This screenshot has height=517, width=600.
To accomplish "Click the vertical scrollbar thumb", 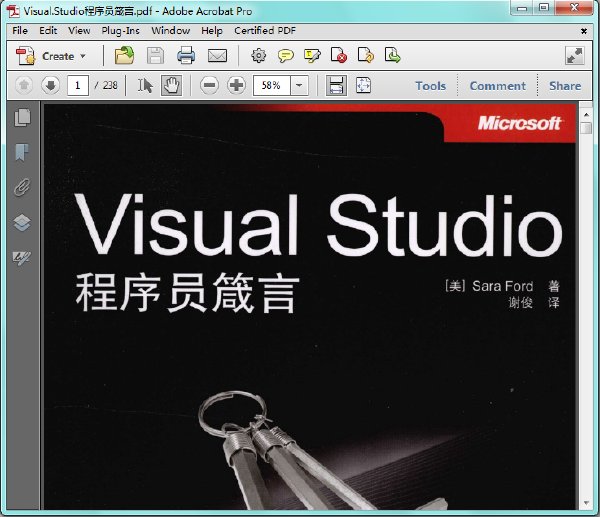I will pyautogui.click(x=586, y=128).
